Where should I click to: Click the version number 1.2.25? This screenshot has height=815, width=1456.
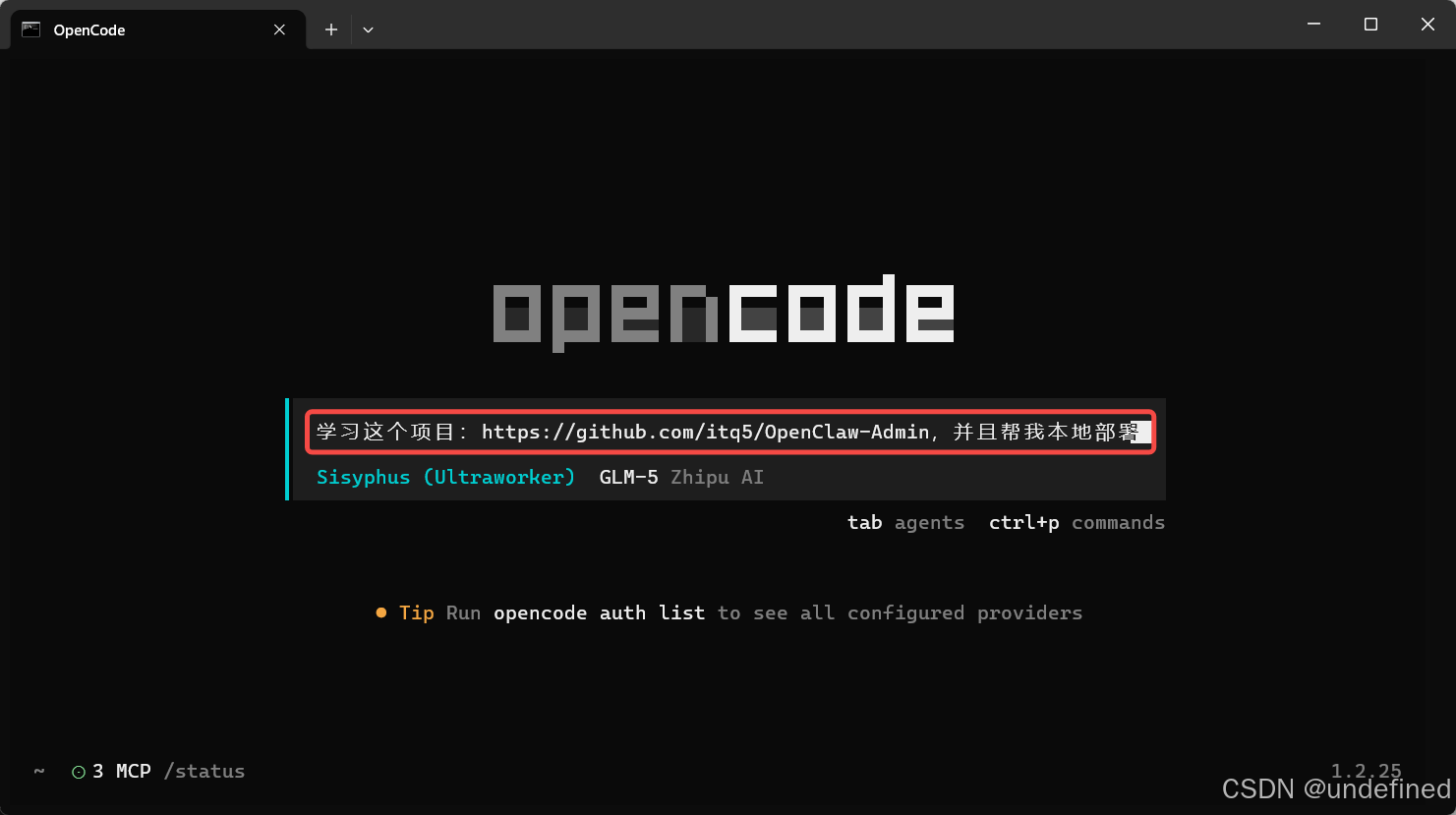point(1366,771)
